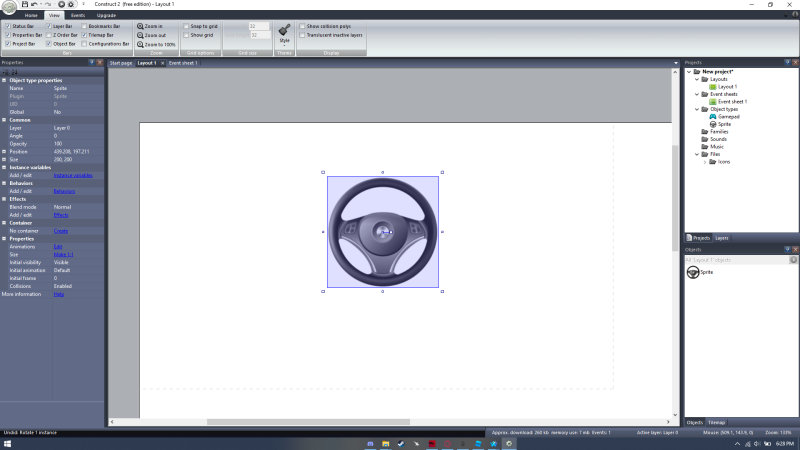Click the grid height input field
Image resolution: width=800 pixels, height=450 pixels.
click(260, 35)
